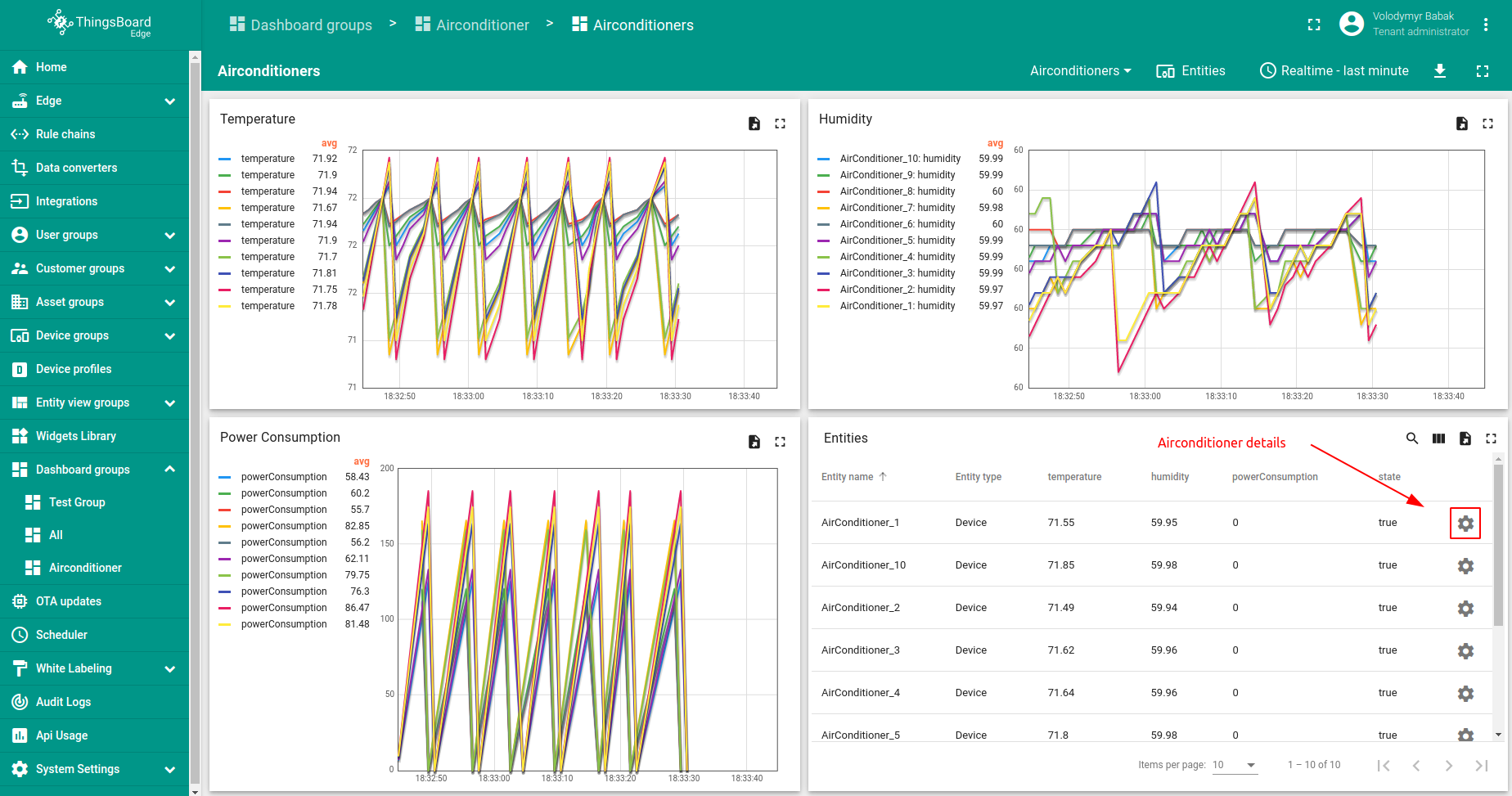Viewport: 1512px width, 796px height.
Task: Open Realtime - last minute time window
Action: coord(1334,71)
